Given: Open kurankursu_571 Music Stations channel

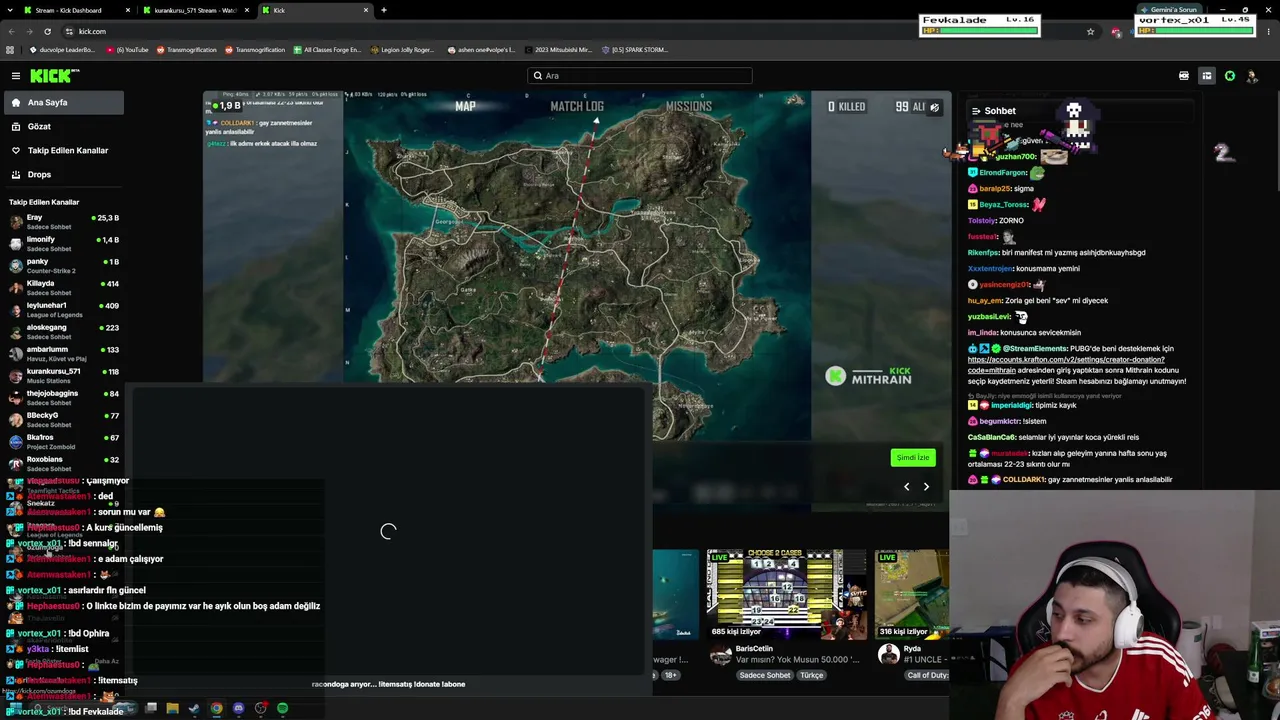Looking at the screenshot, I should 64,376.
